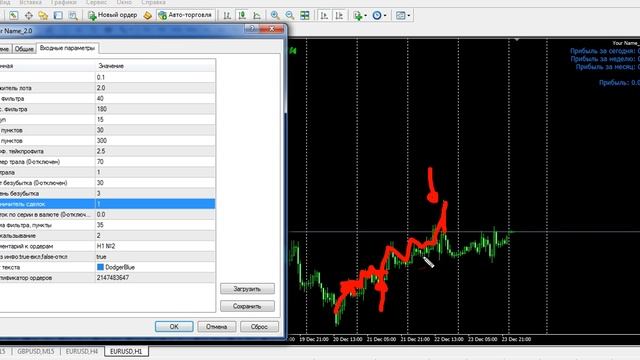Screen dimensions: 640x360
Task: Select the Значение column header
Action: [x=155, y=66]
